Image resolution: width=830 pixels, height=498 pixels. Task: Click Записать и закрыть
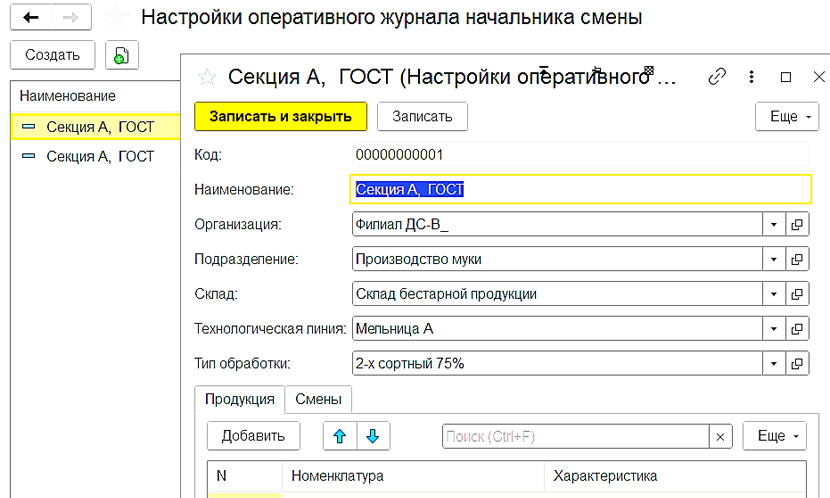click(281, 116)
